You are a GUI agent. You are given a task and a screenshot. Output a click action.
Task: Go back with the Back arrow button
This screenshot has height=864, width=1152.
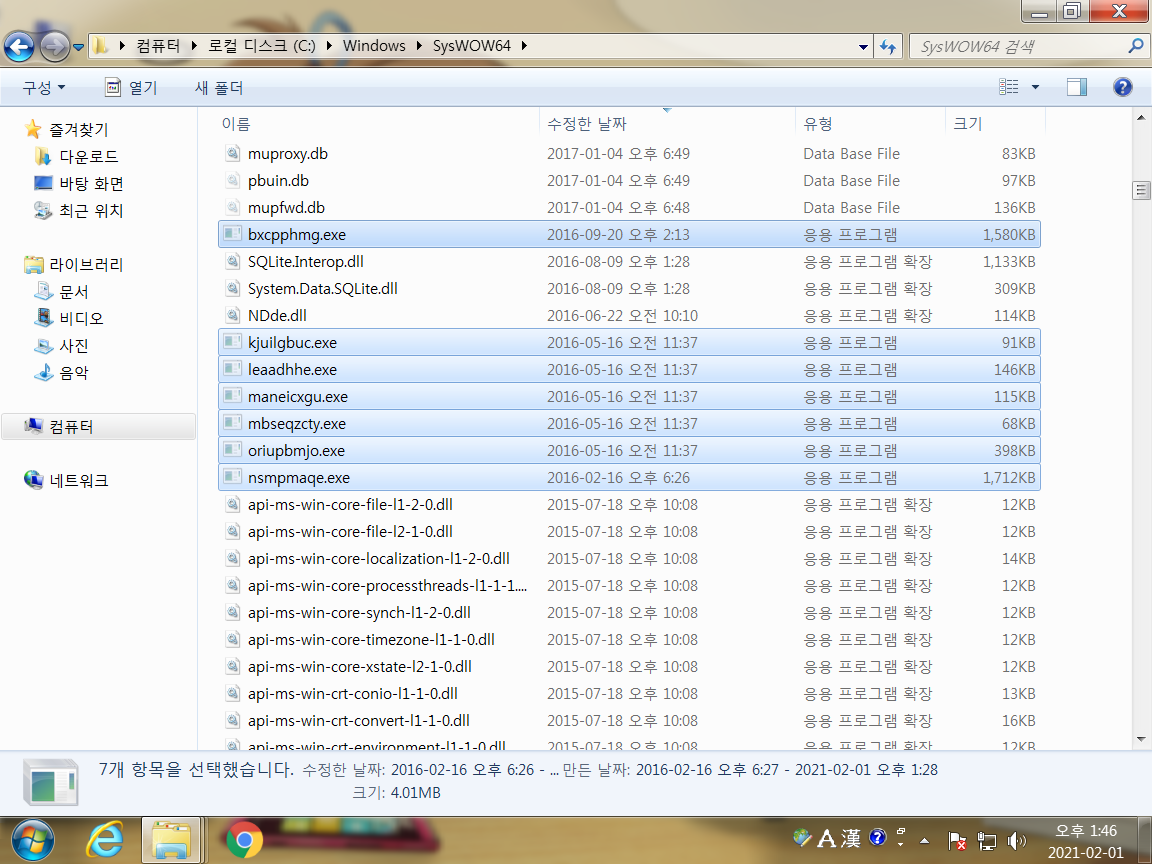click(19, 47)
